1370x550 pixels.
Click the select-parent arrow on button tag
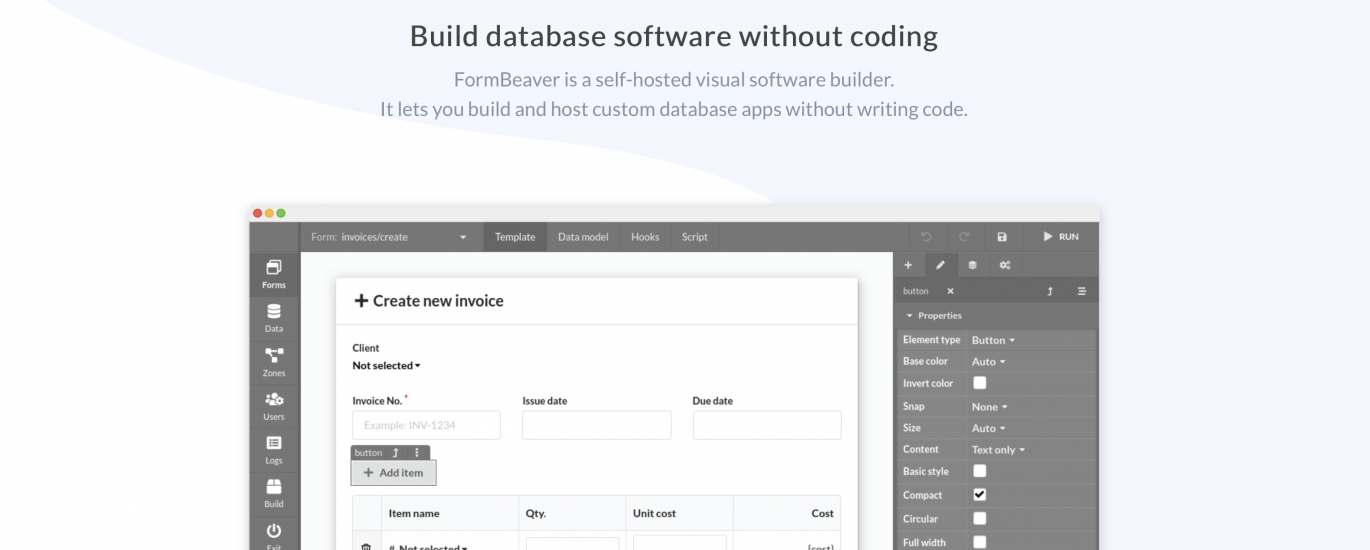(x=396, y=452)
